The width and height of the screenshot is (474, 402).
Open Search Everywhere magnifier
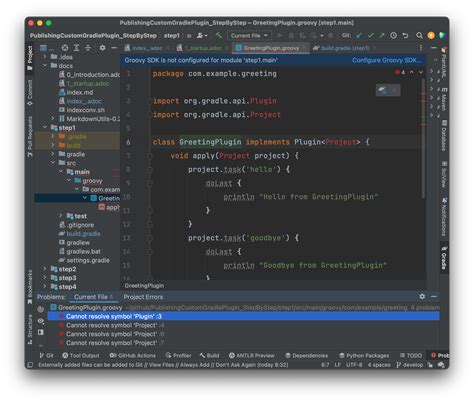click(x=419, y=35)
